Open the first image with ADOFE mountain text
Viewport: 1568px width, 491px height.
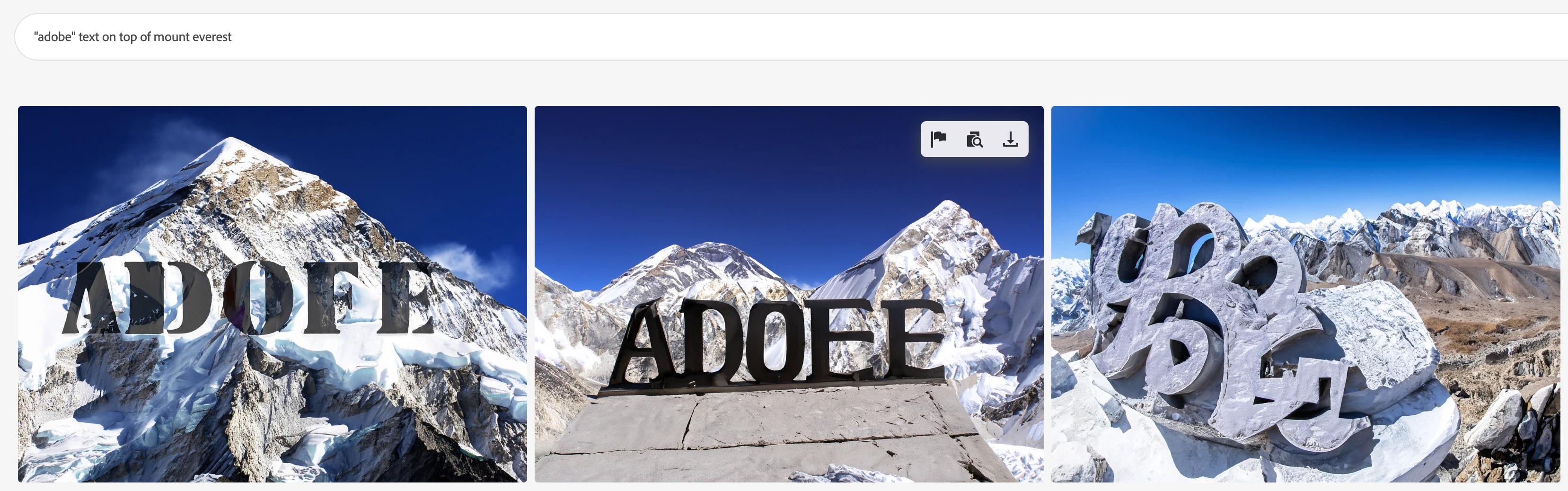(x=272, y=294)
